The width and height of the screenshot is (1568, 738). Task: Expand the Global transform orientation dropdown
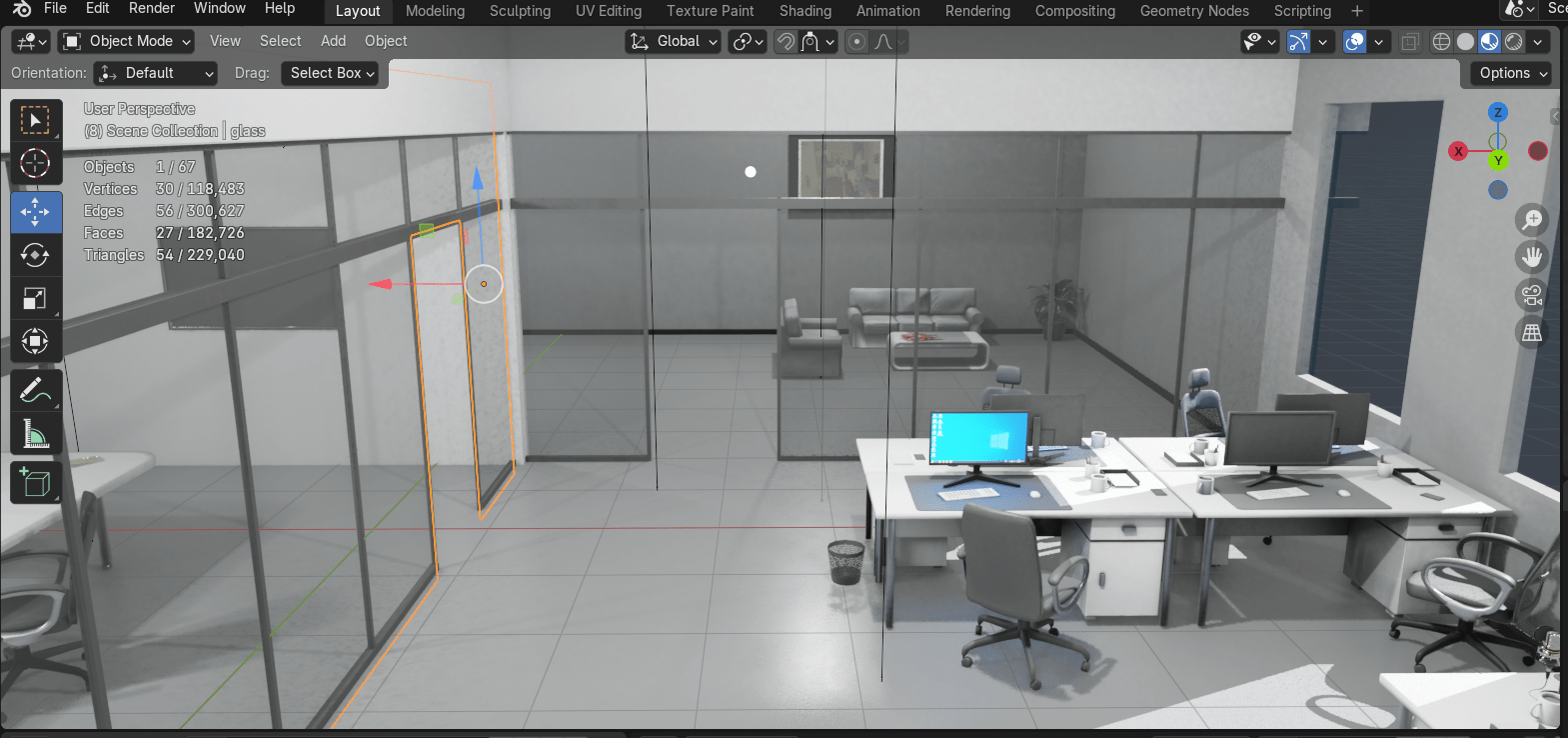[674, 42]
